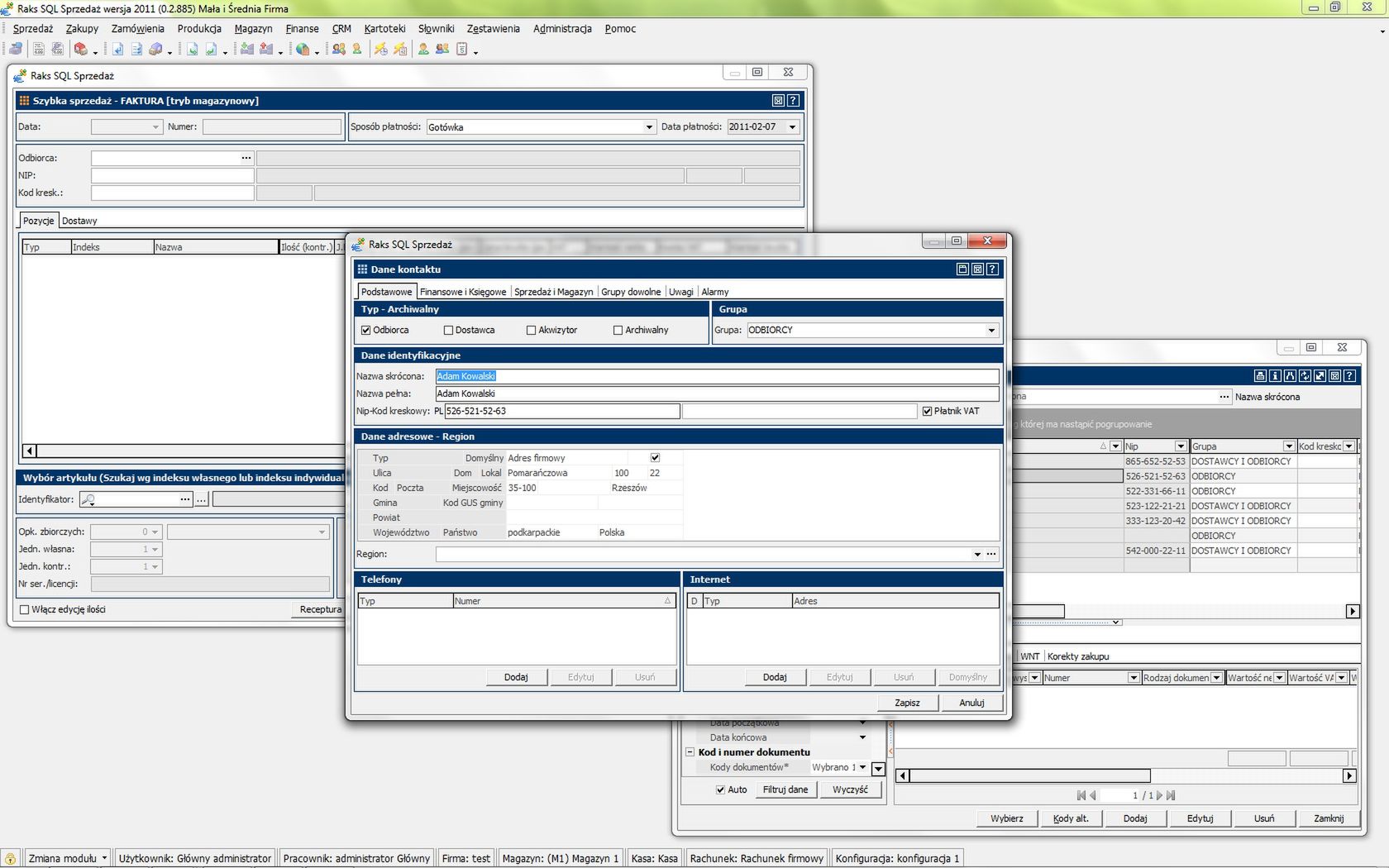The image size is (1389, 868).
Task: Click the cash register quick-sale toolbar icon
Action: point(16,50)
